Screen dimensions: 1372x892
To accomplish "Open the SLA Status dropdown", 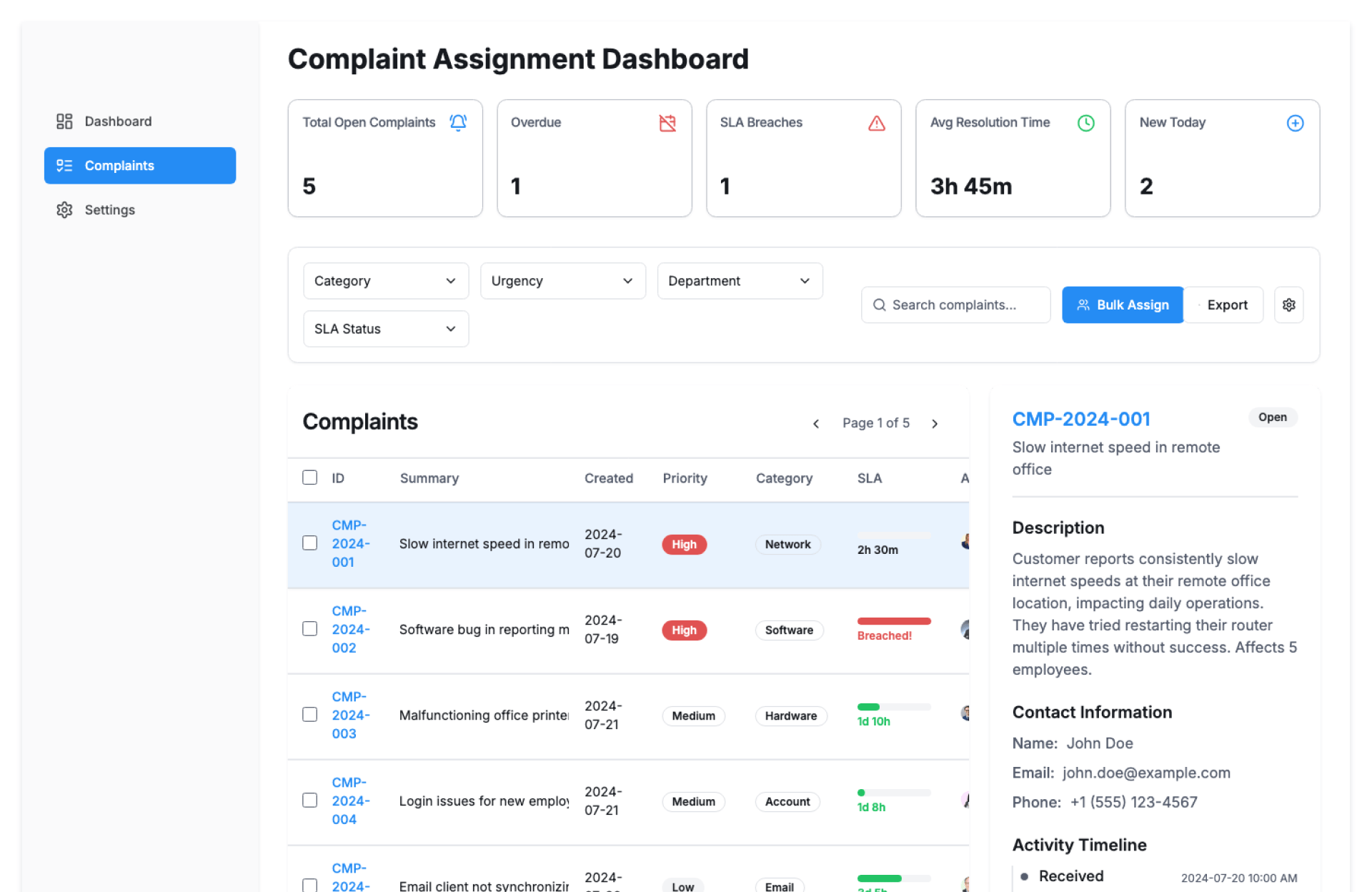I will coord(385,329).
